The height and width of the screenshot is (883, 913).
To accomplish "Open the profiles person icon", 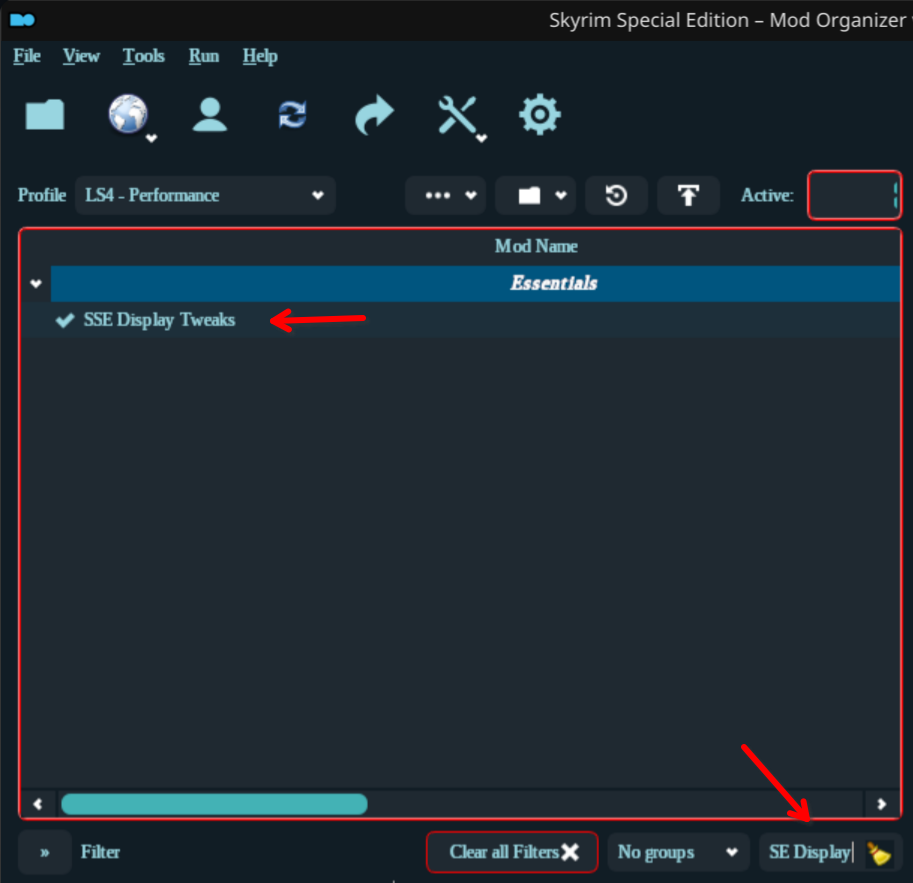I will tap(210, 114).
